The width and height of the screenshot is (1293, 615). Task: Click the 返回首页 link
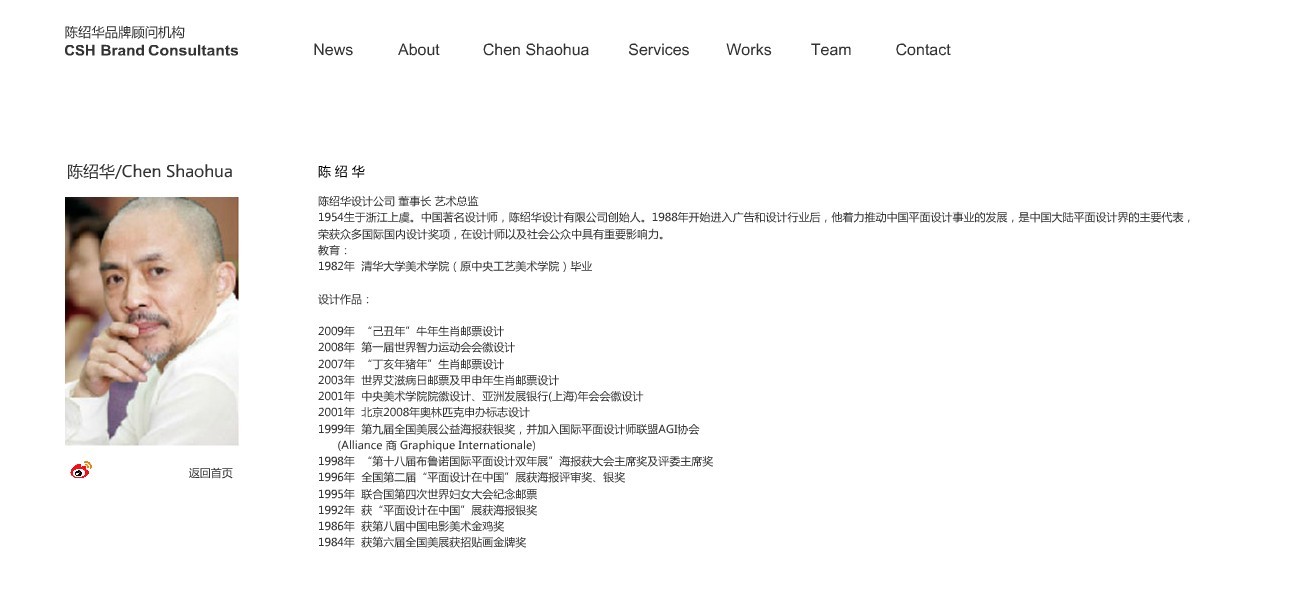point(211,473)
